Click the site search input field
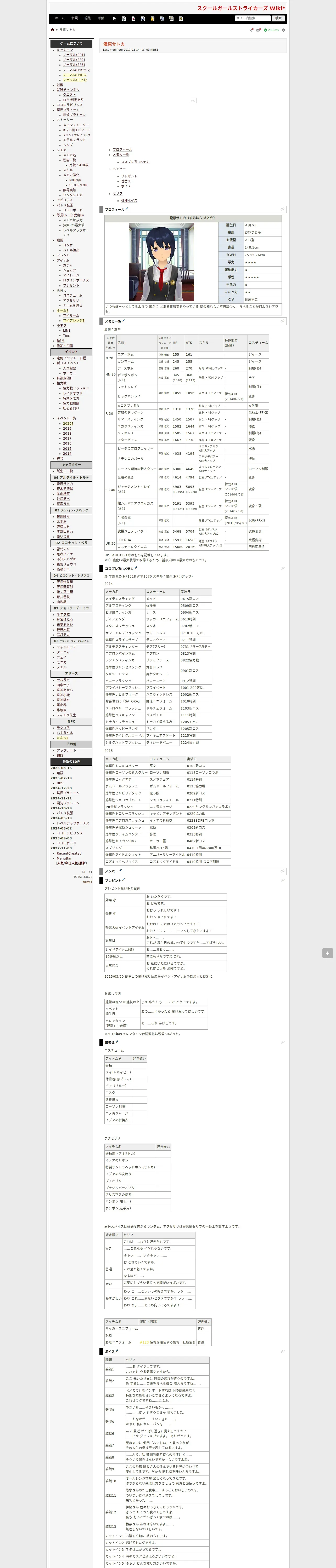This screenshot has width=336, height=1568. [253, 18]
